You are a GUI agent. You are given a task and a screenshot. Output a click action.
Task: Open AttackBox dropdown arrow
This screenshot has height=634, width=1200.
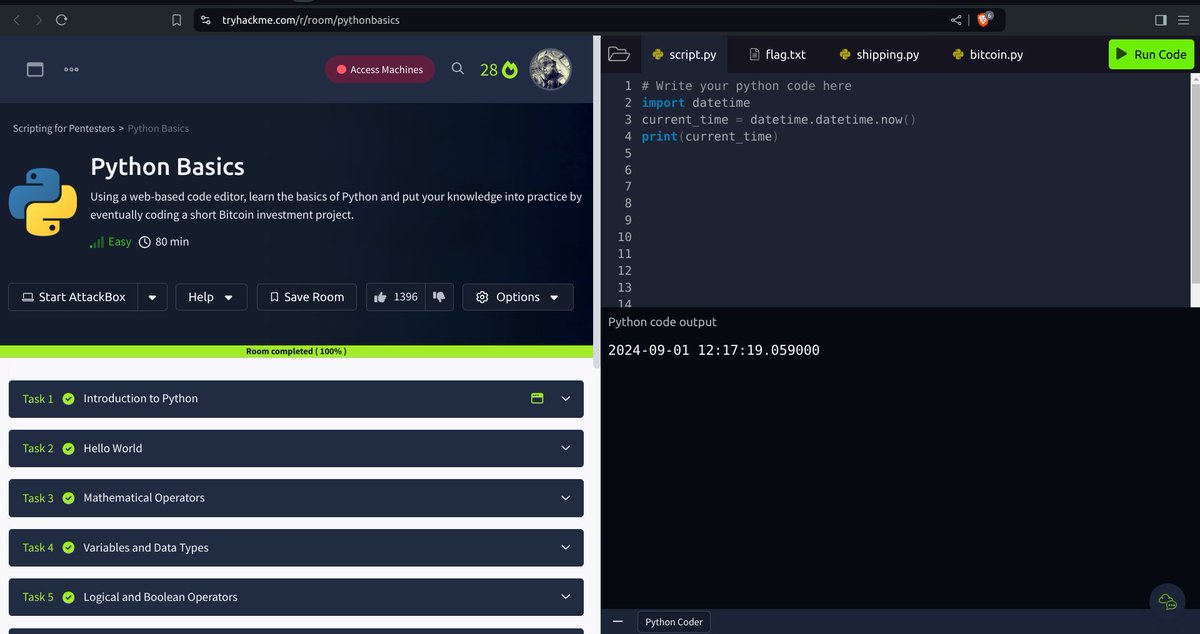click(x=152, y=297)
